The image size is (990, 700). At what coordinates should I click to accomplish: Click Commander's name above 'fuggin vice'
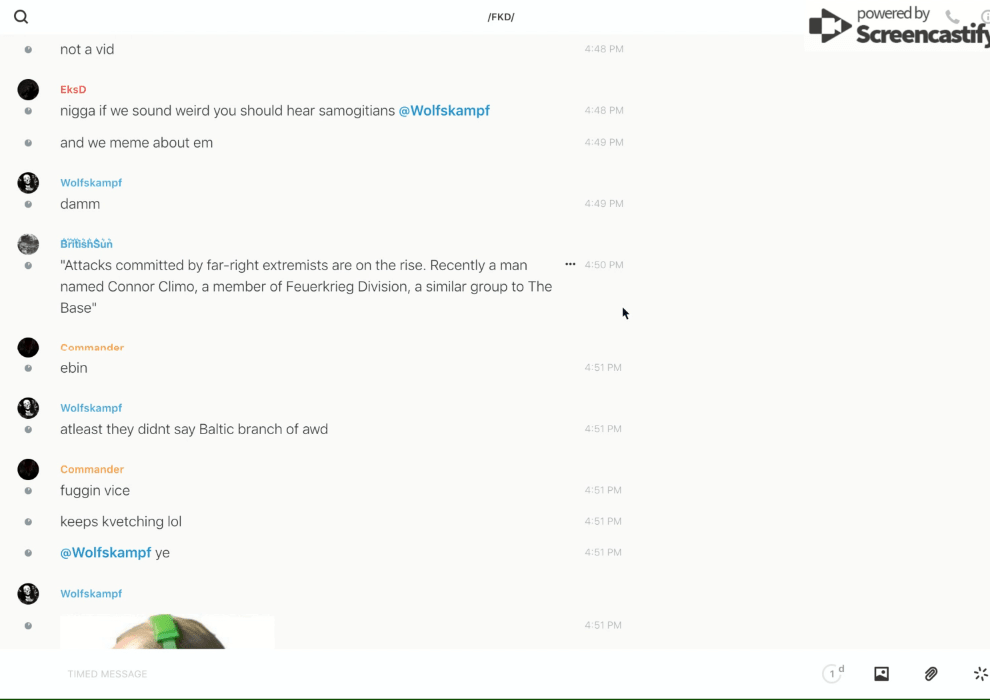(x=92, y=469)
